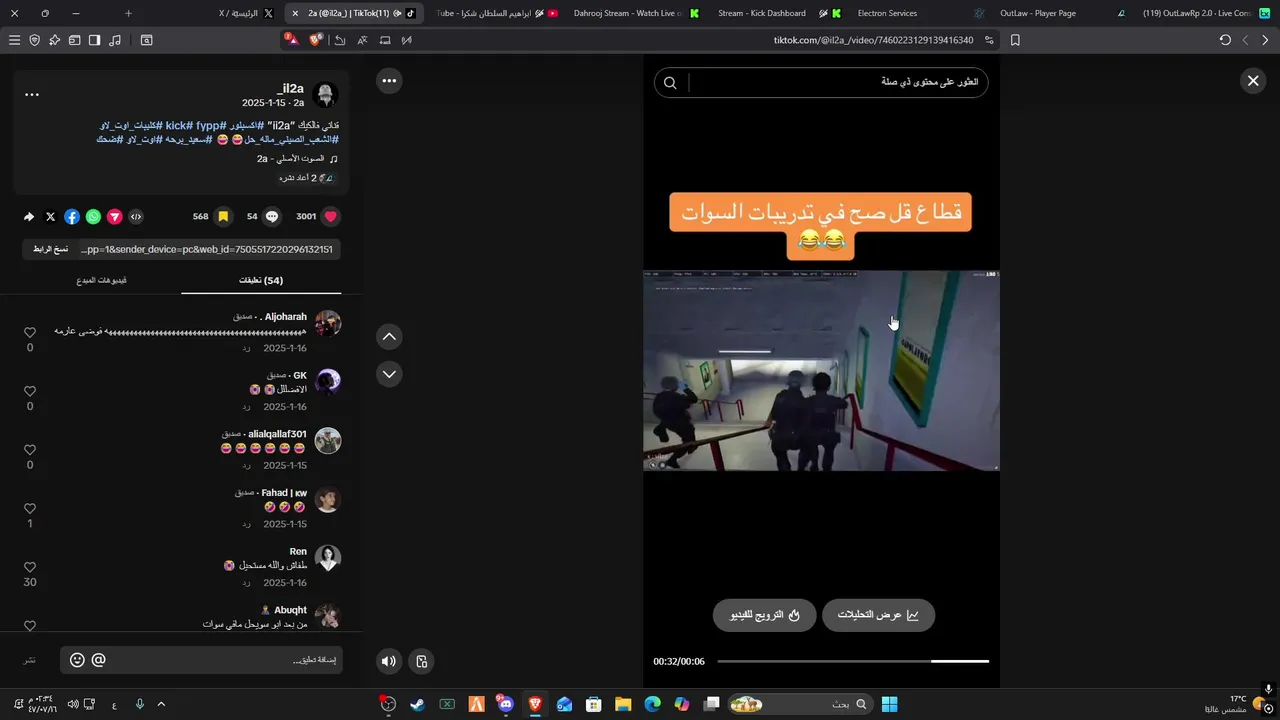Send video to friends with red icon
Viewport: 1280px width, 720px height.
115,216
